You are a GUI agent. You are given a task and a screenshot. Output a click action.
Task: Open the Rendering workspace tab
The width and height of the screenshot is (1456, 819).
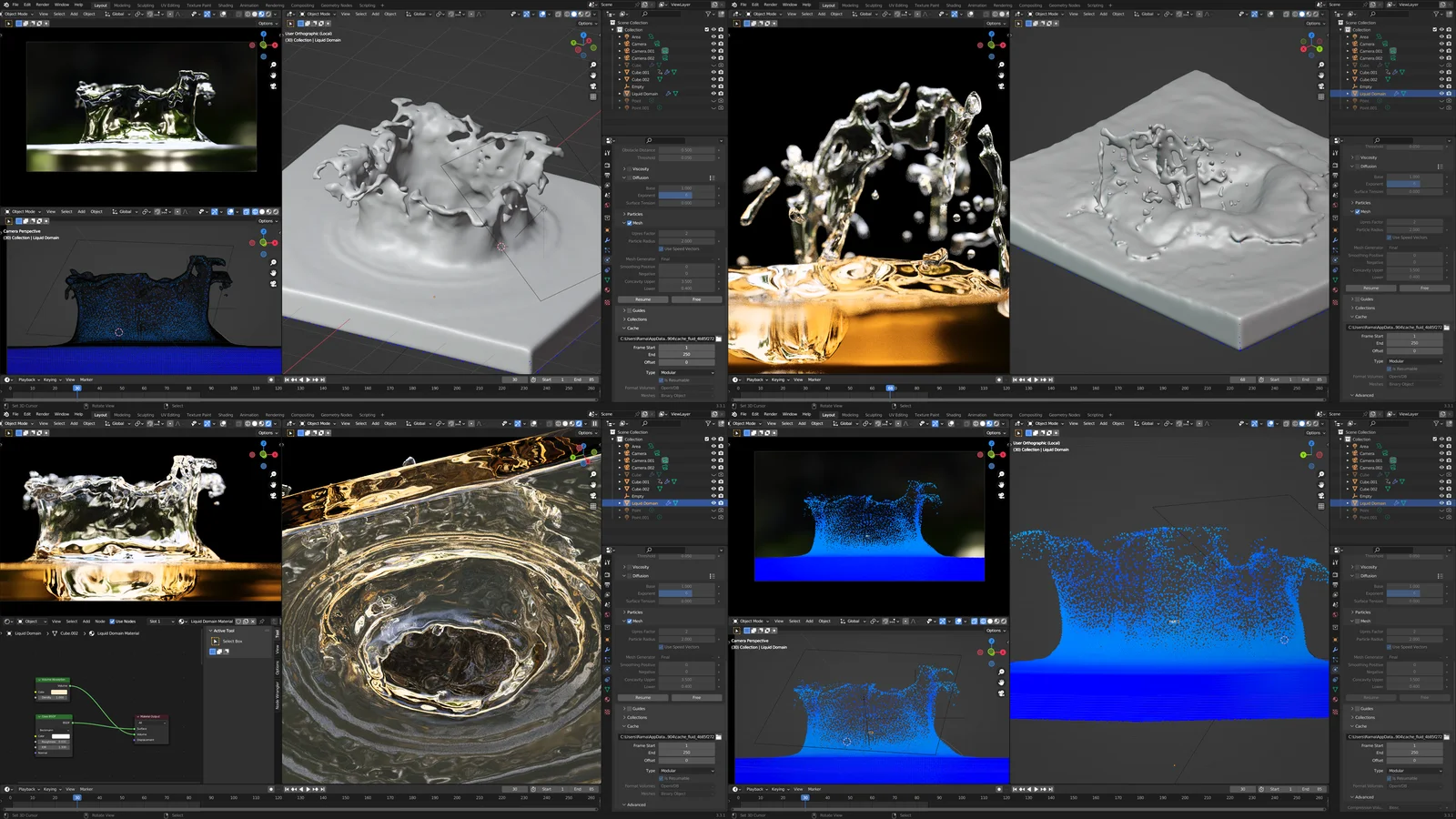(x=274, y=5)
